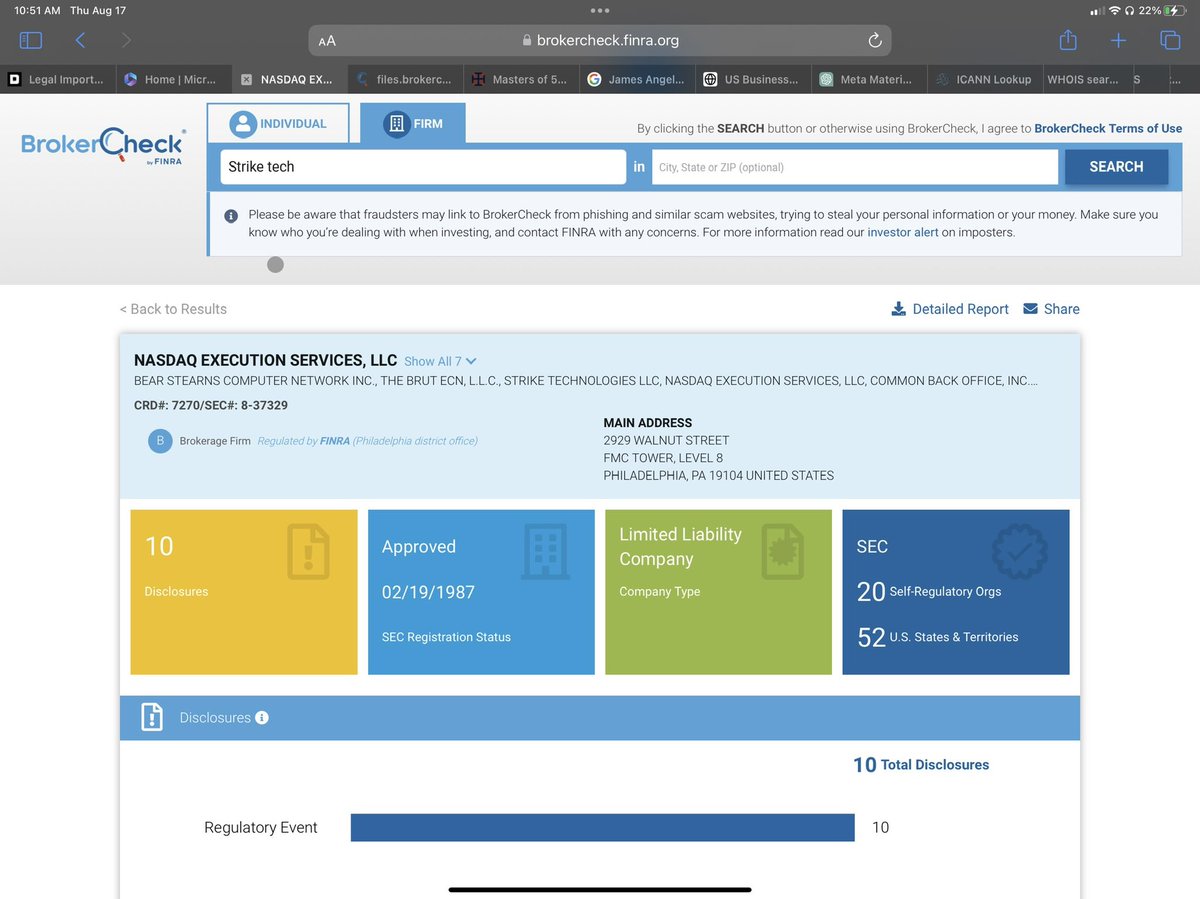This screenshot has width=1200, height=899.
Task: Click the yellow 10 Disclosures tile
Action: [x=244, y=592]
